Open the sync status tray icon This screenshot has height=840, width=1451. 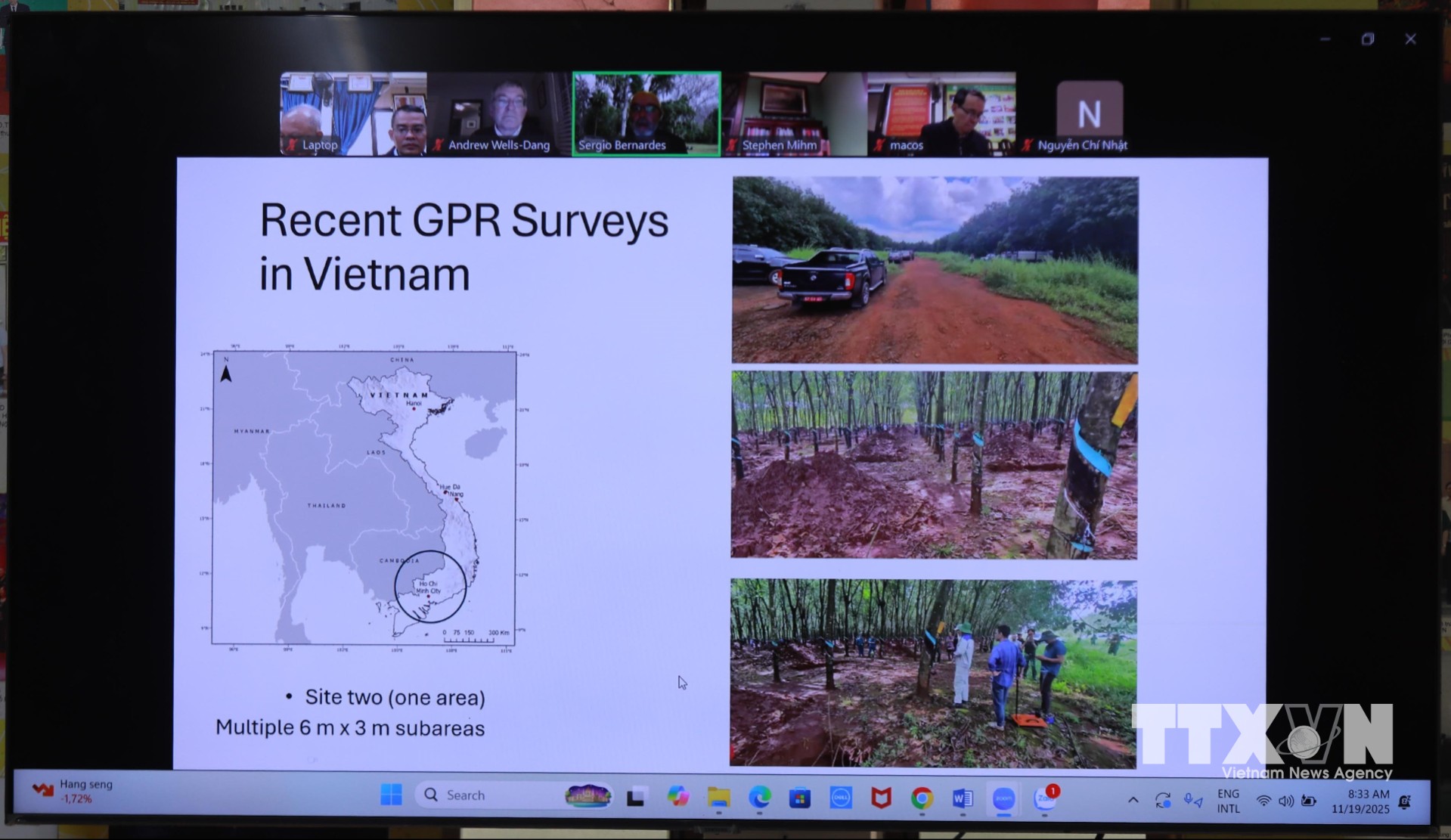[1163, 801]
